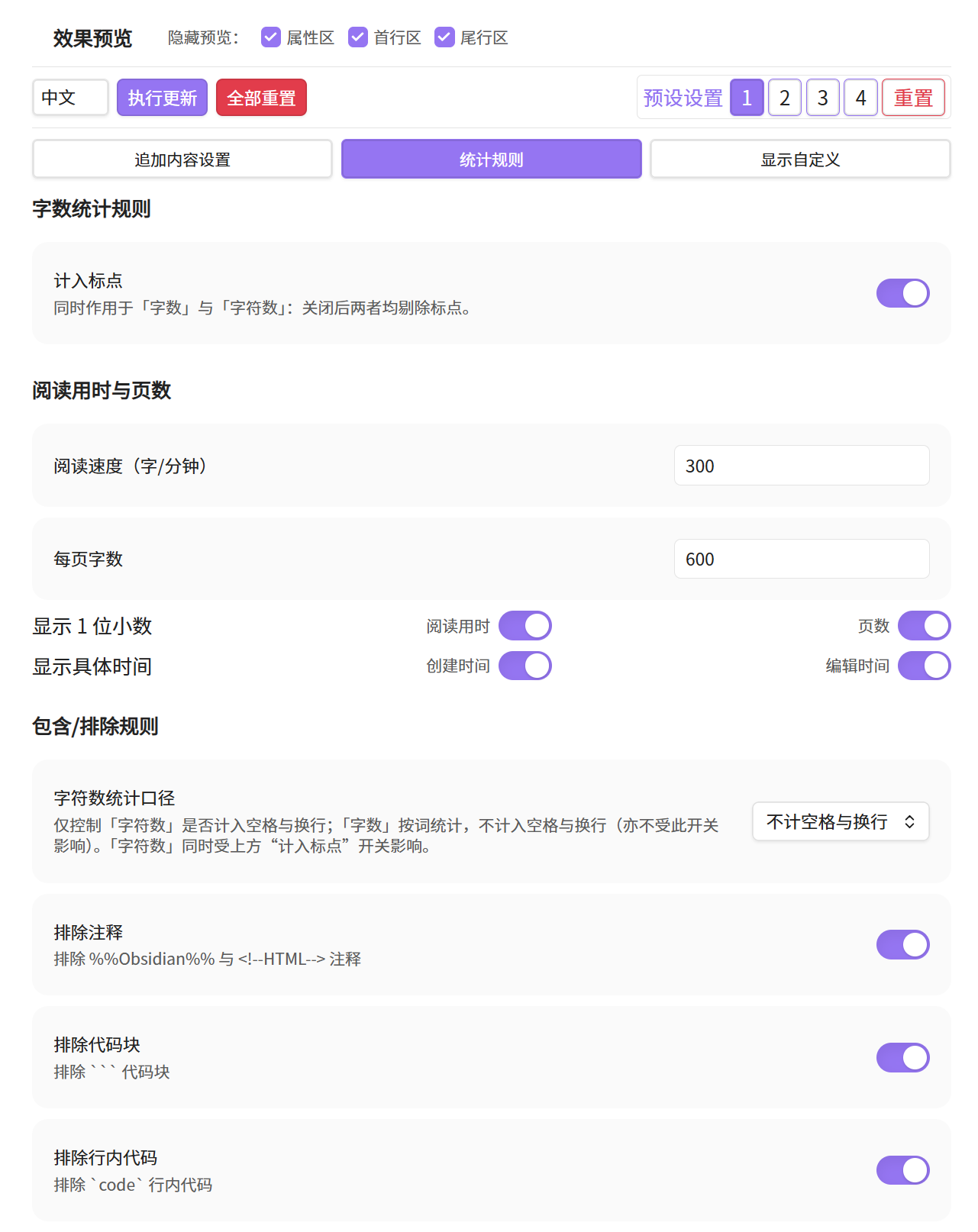Uncheck the 首行区 hide-preview checkbox
The image size is (978, 1232).
358,37
